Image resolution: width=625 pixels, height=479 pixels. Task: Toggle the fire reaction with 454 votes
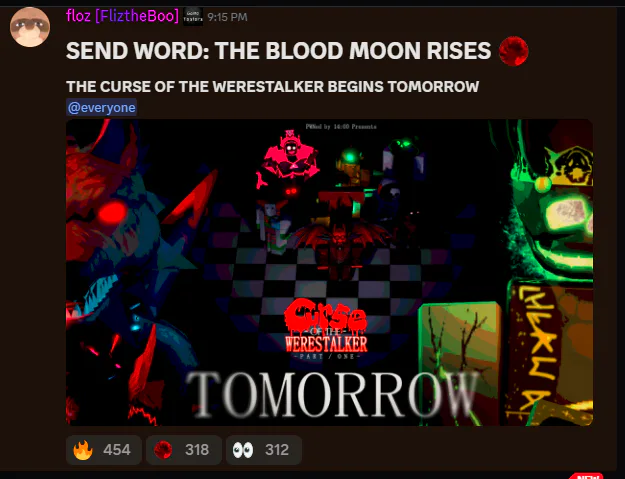coord(104,450)
